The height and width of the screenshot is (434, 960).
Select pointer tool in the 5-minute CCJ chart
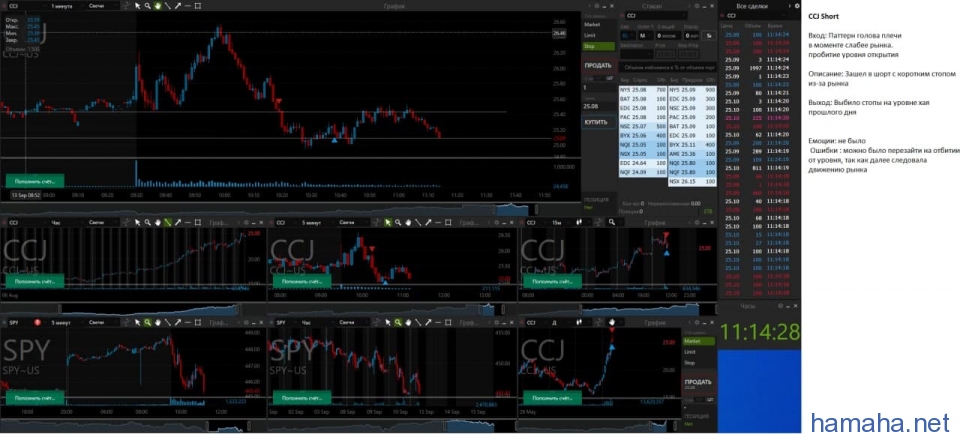(387, 222)
